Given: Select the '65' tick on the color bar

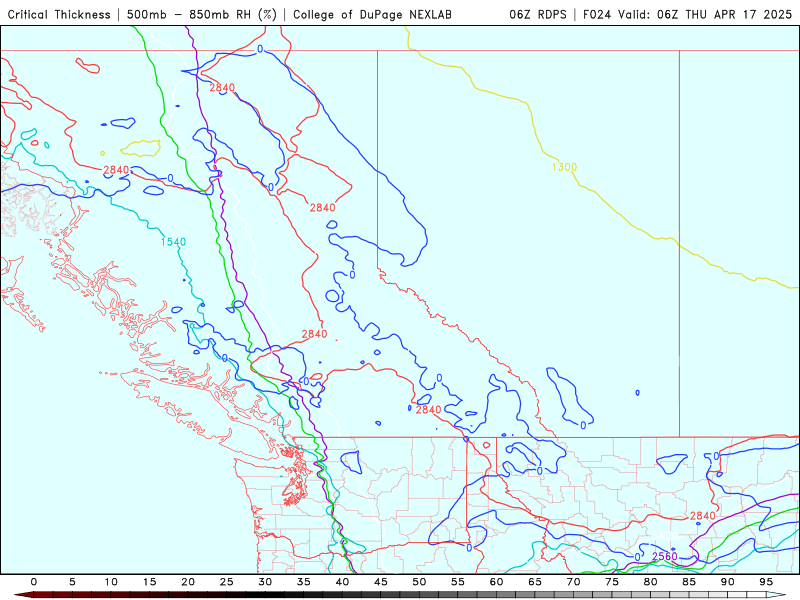Looking at the screenshot, I should pos(535,582).
